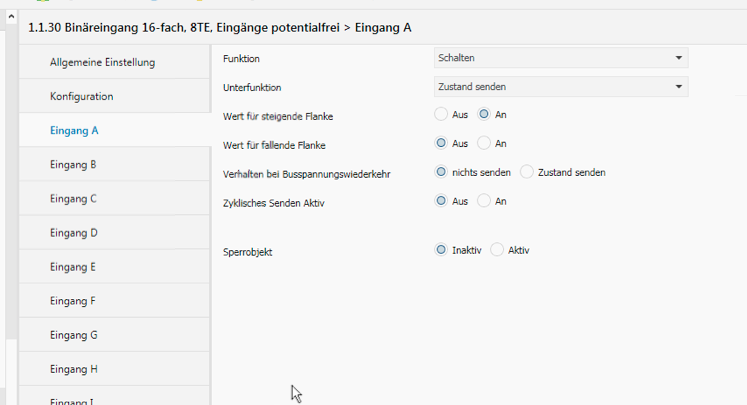
Task: Select the Eingang F tab
Action: (73, 300)
